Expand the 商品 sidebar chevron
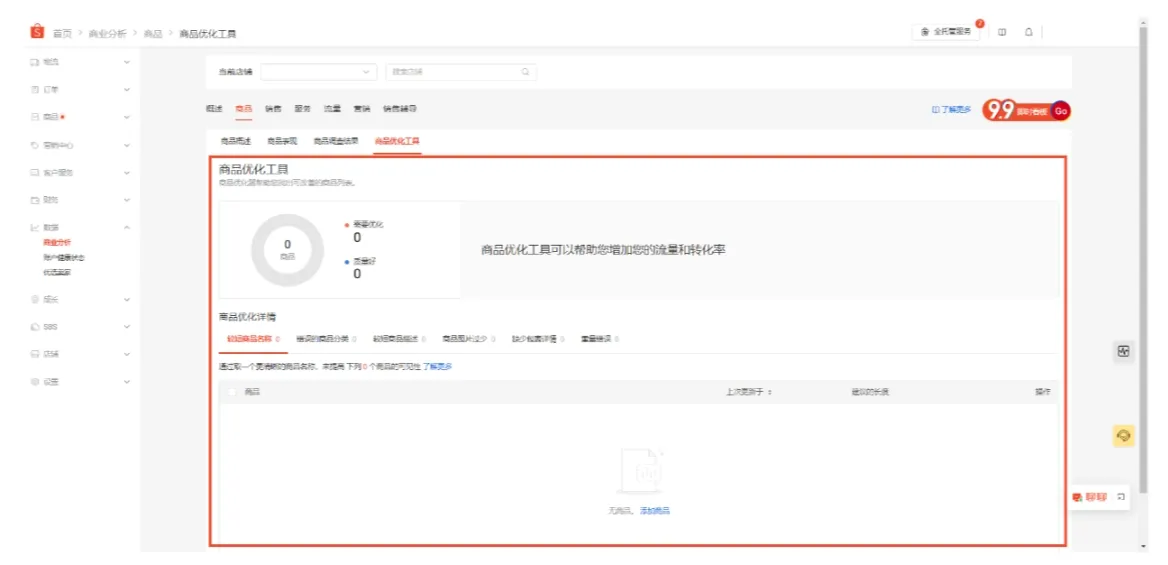1168x565 pixels. pyautogui.click(x=127, y=117)
